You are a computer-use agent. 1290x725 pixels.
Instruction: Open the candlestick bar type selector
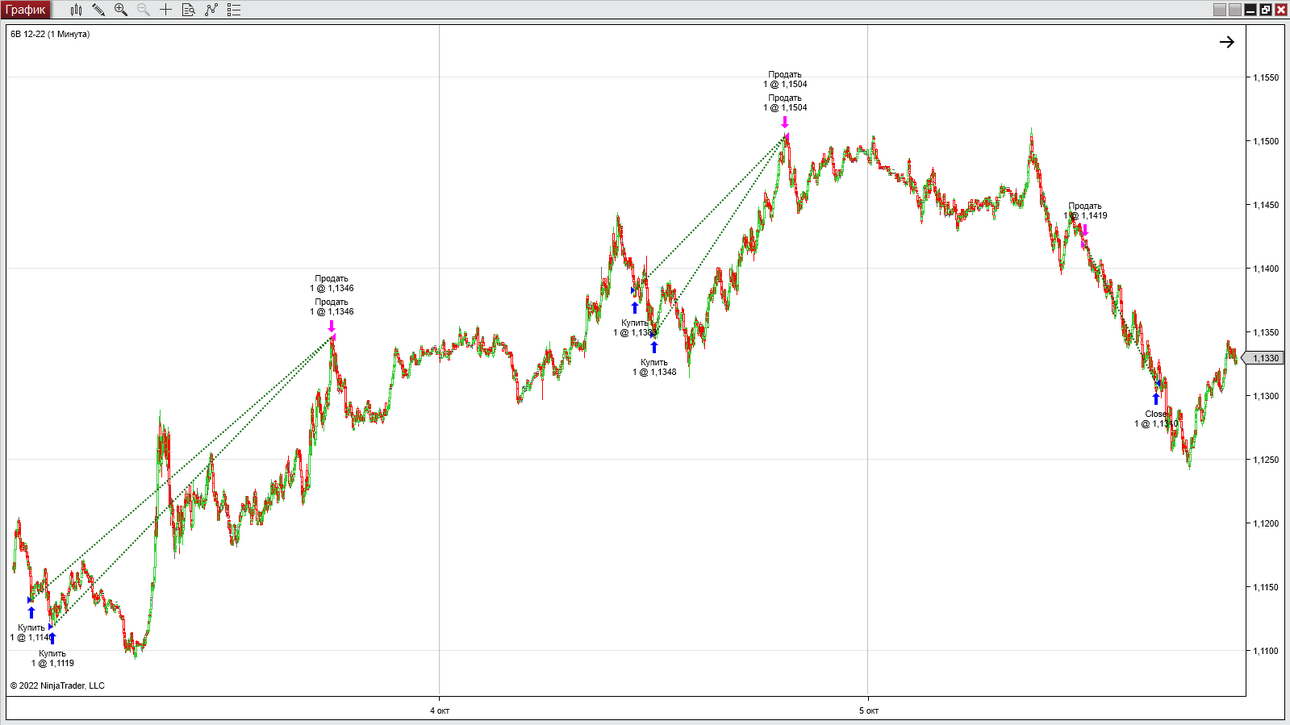point(76,10)
